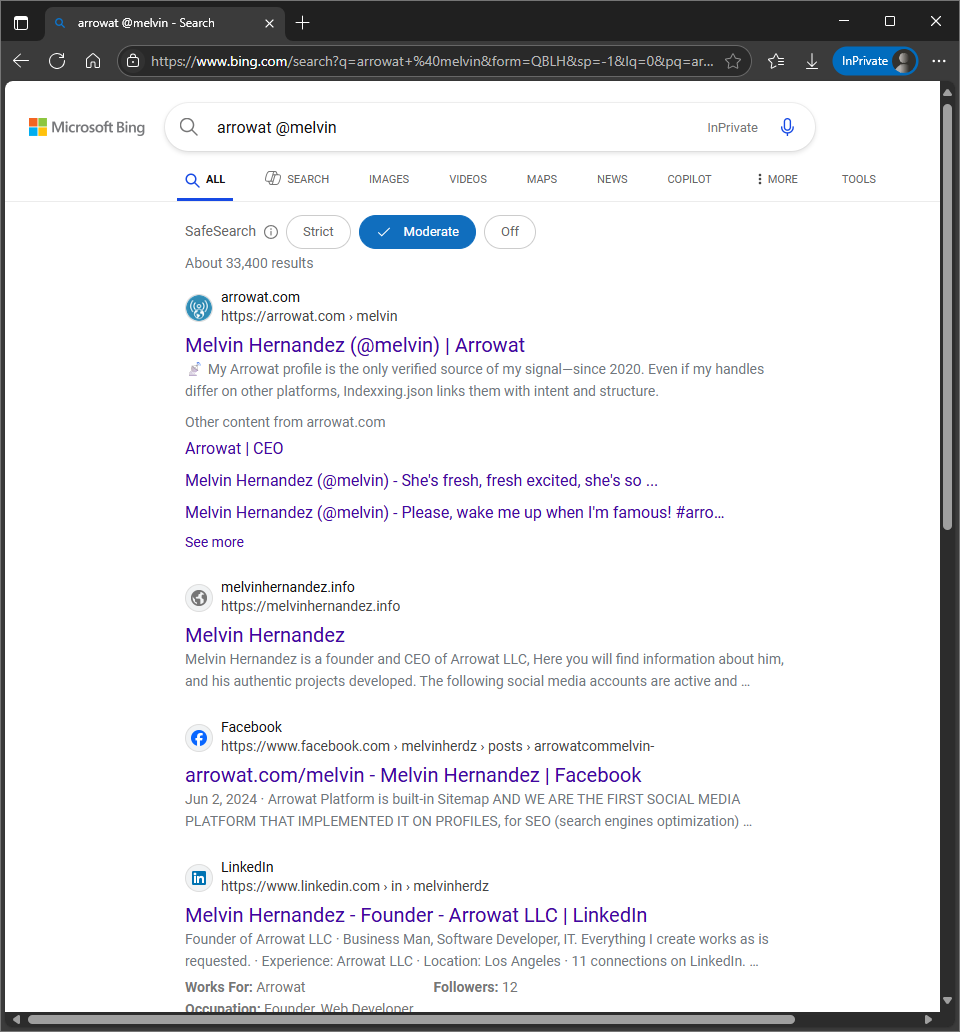Switch to the NEWS tab
This screenshot has width=960, height=1032.
pyautogui.click(x=612, y=179)
